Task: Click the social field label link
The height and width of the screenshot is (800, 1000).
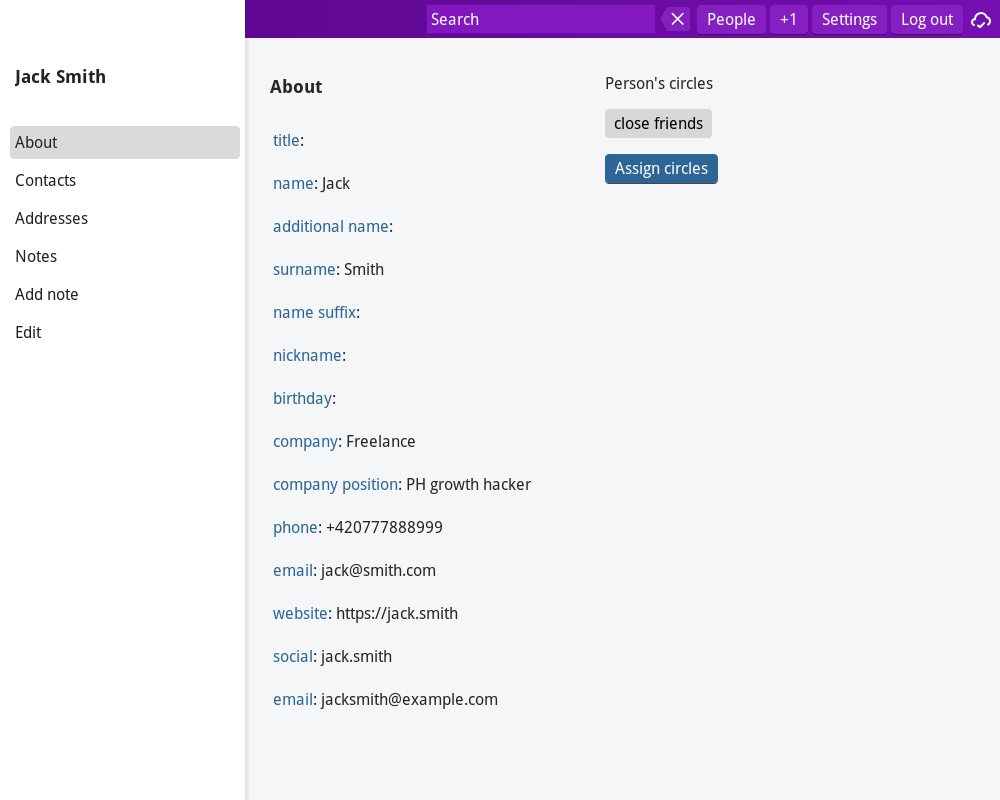Action: tap(293, 656)
